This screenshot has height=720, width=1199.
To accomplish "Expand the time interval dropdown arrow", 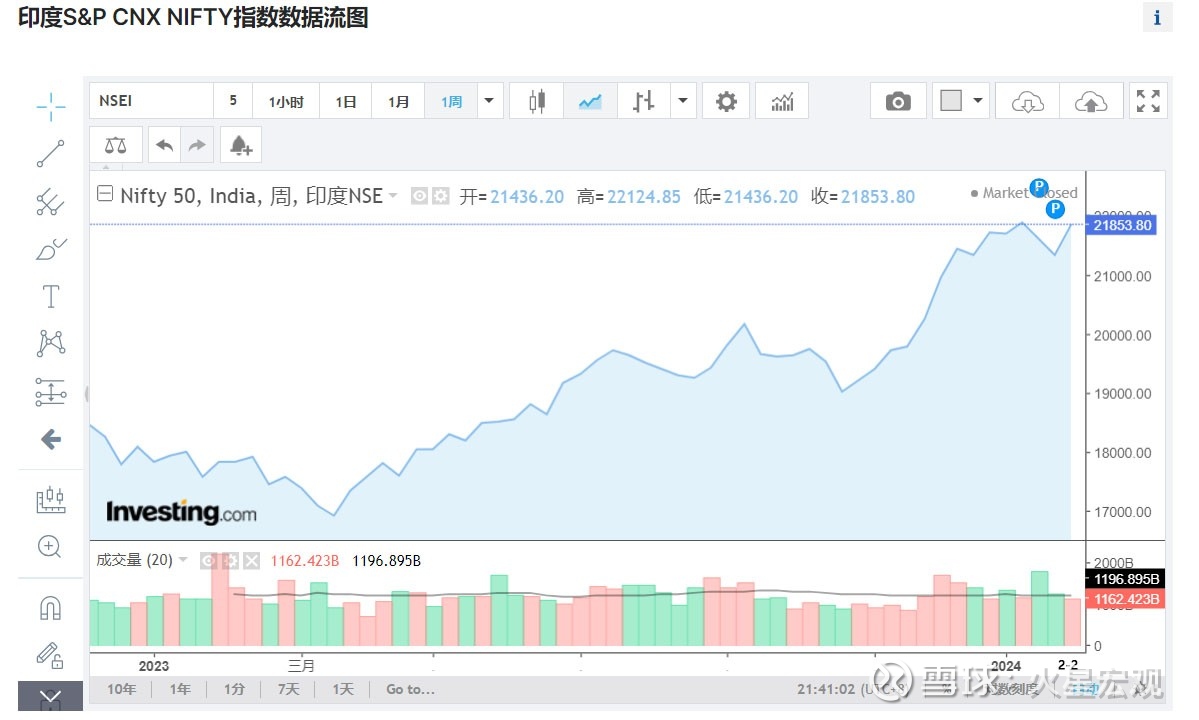I will (x=488, y=101).
